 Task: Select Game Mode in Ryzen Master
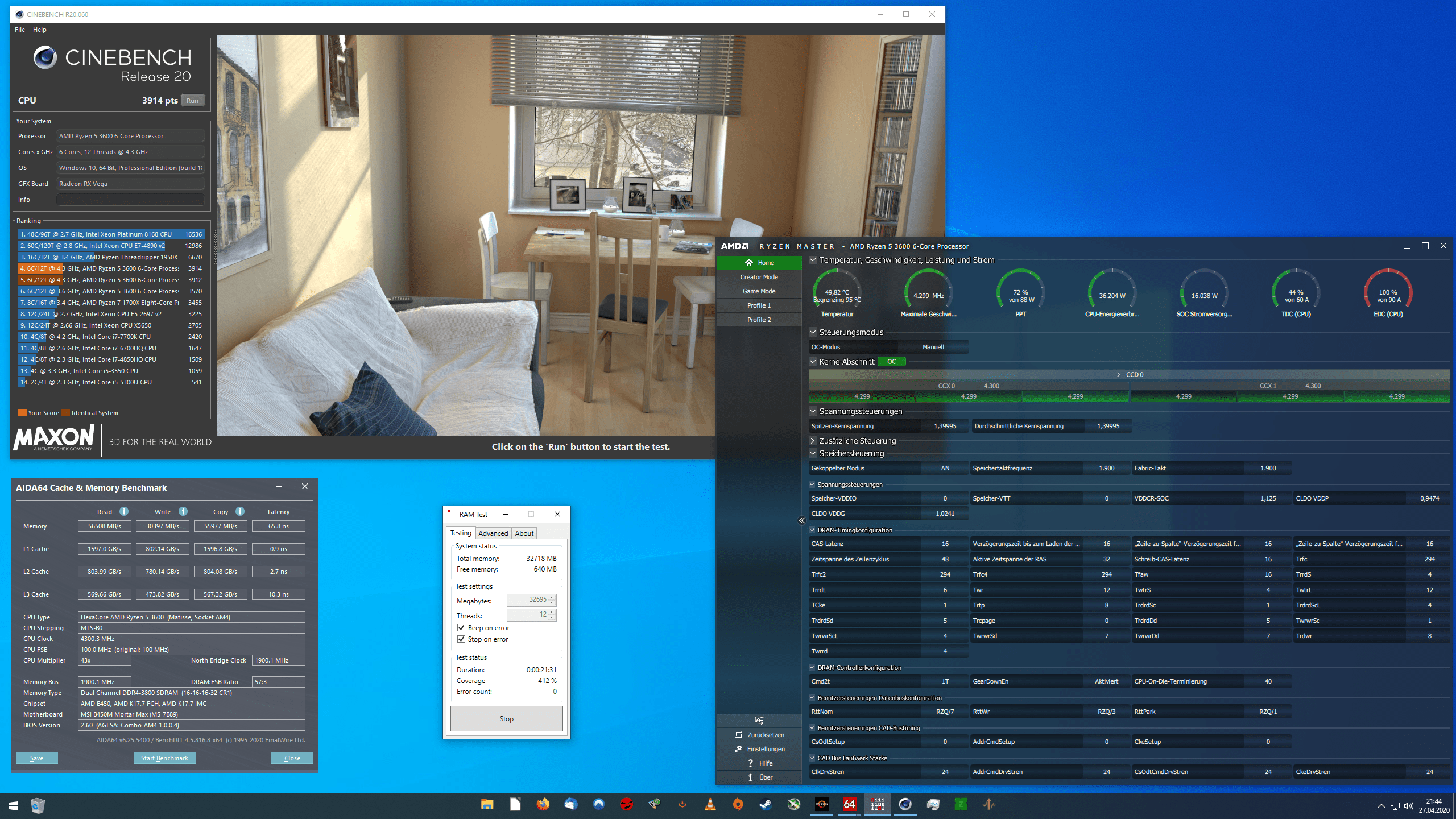coord(759,291)
